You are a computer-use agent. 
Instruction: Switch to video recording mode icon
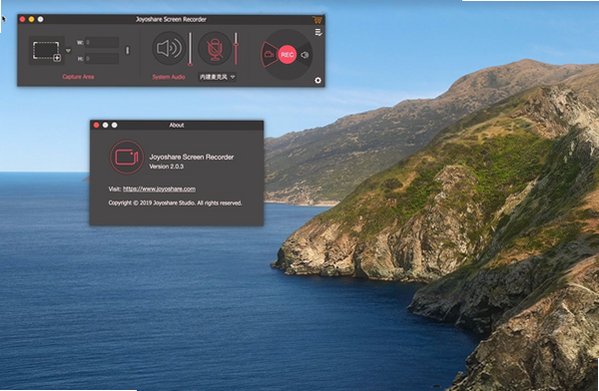(269, 55)
